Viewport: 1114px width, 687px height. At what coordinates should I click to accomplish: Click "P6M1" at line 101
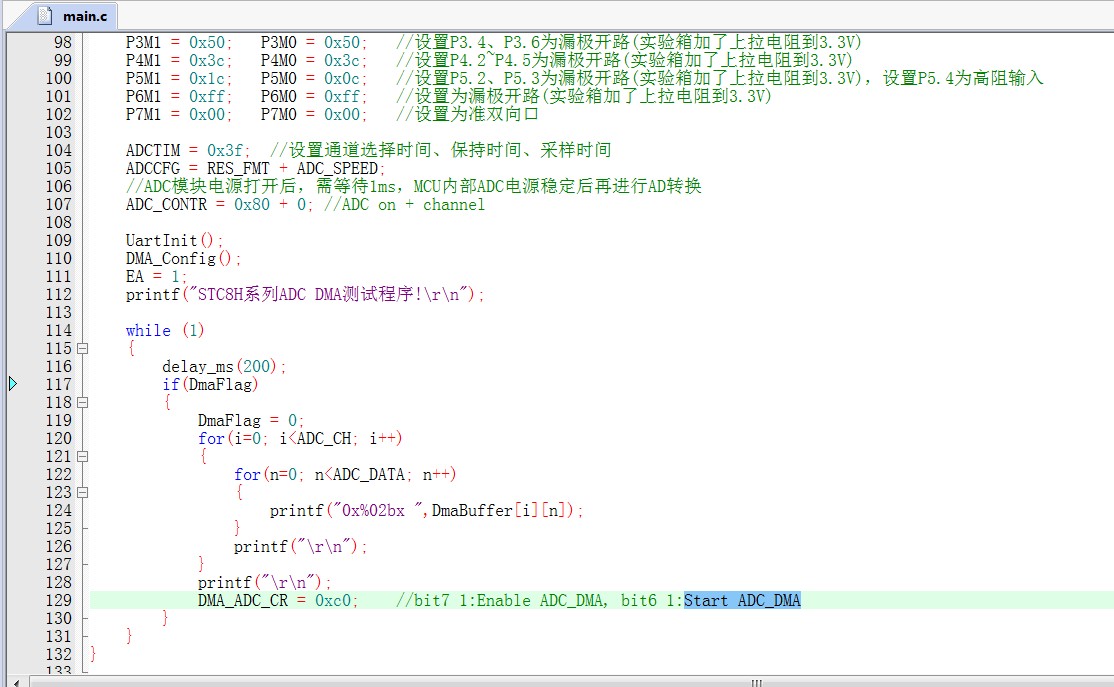click(144, 97)
